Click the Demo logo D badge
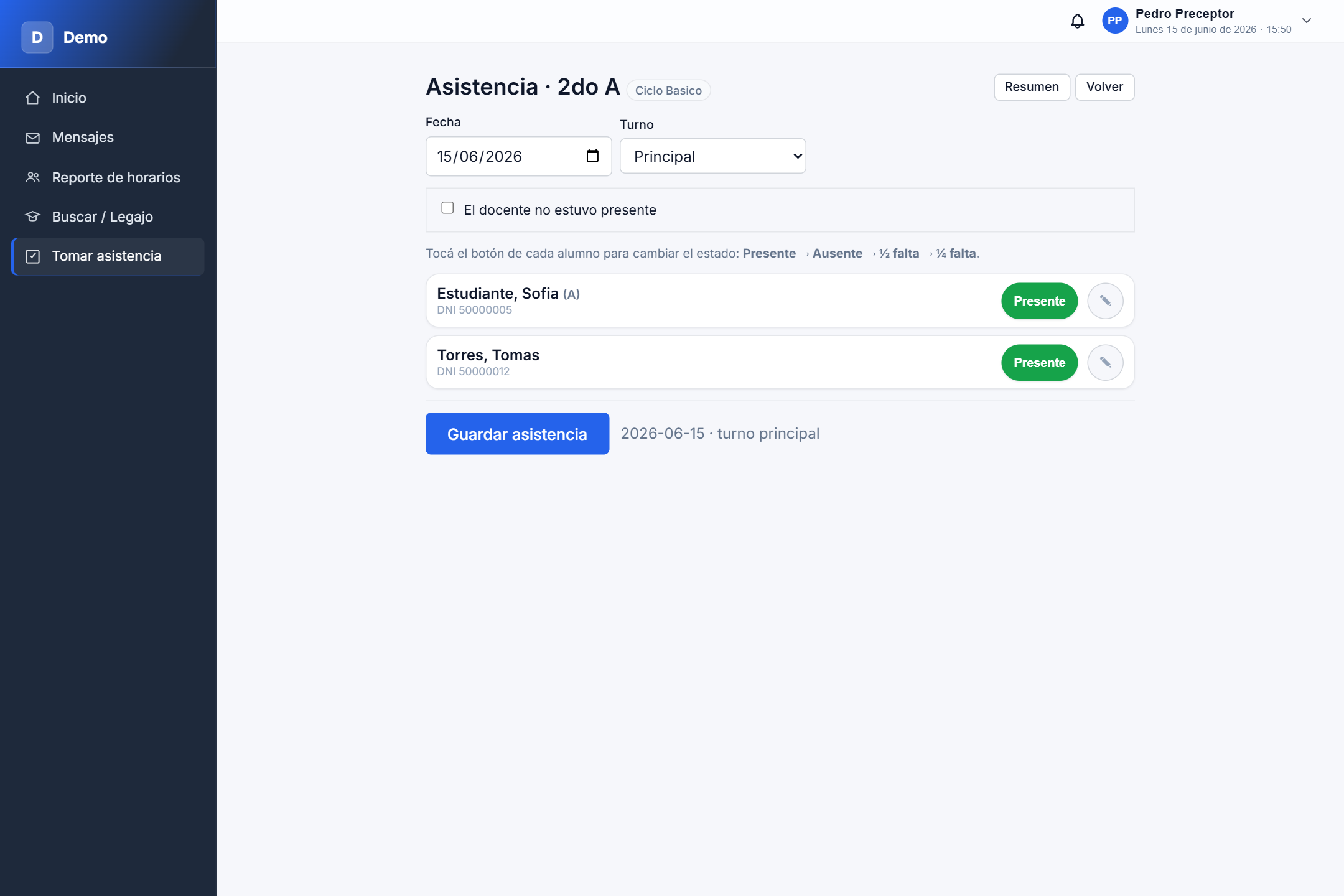The image size is (1344, 896). pos(37,37)
